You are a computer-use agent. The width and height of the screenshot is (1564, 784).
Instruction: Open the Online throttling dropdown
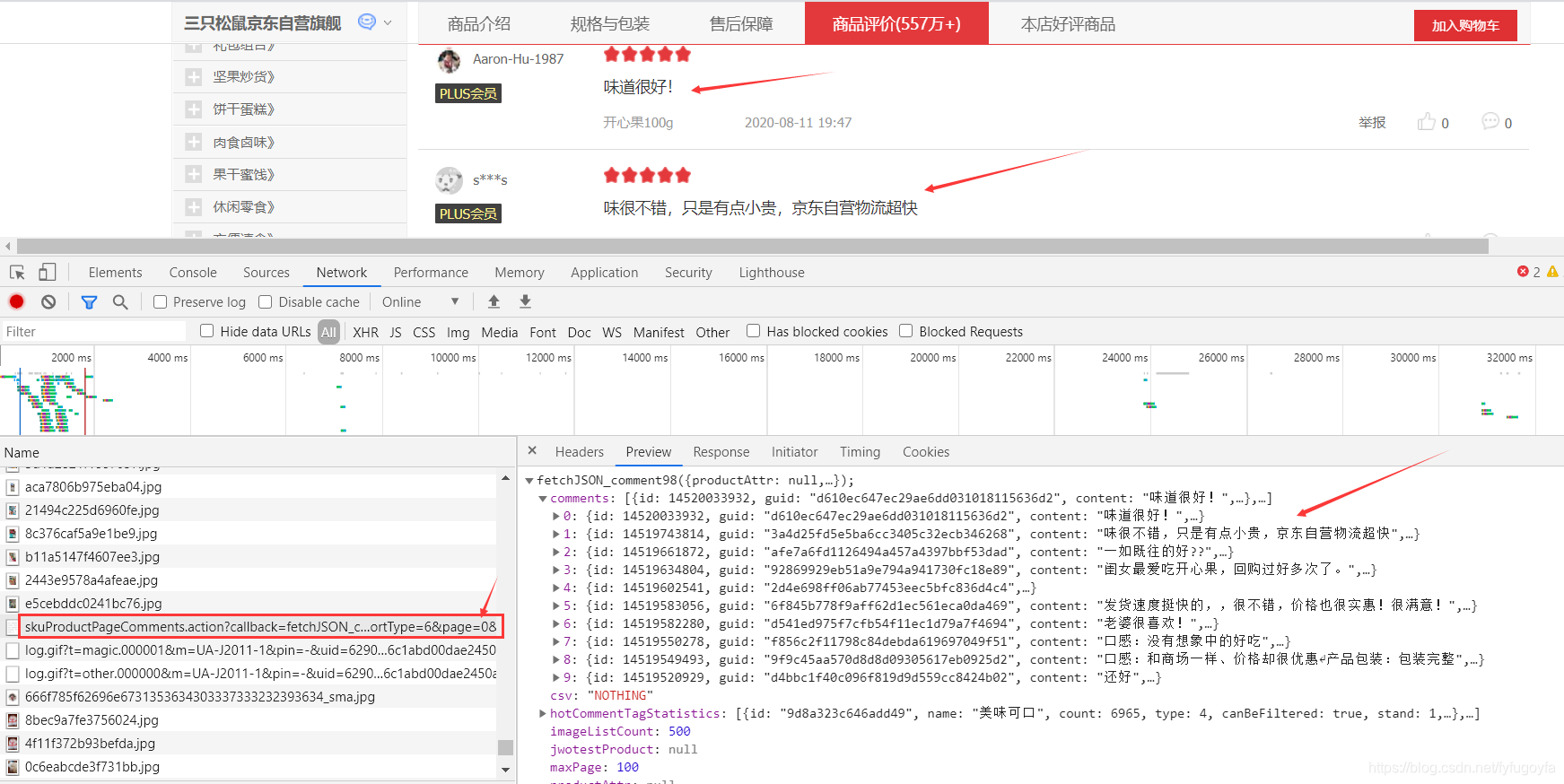[x=420, y=302]
